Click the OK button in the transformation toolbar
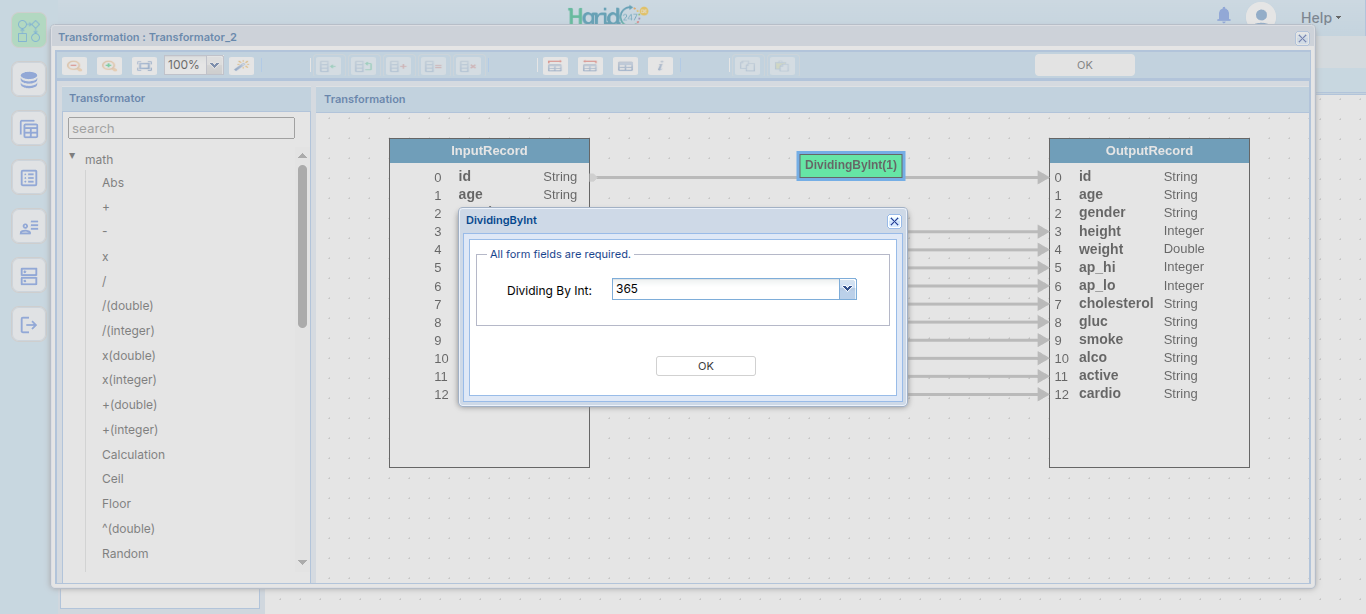This screenshot has height=614, width=1366. 1085,65
